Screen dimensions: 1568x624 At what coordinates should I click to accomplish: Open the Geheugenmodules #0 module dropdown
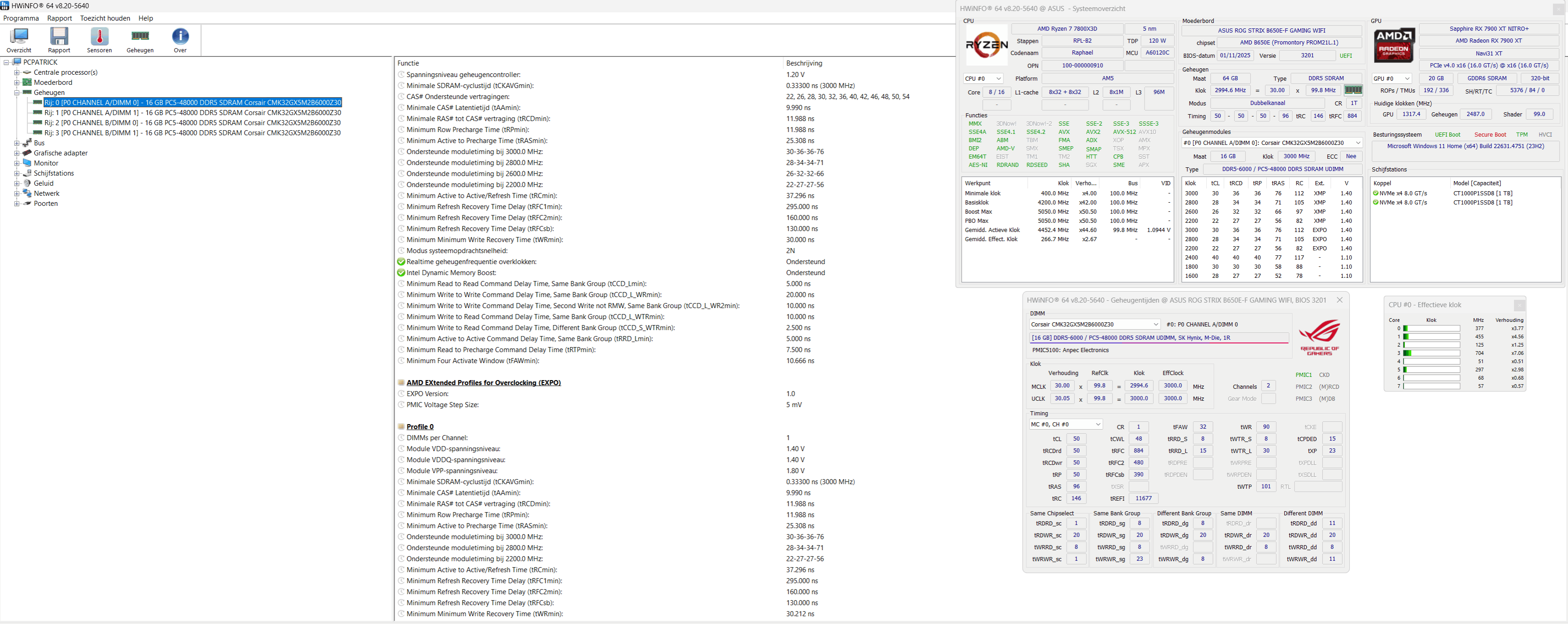tap(1271, 143)
